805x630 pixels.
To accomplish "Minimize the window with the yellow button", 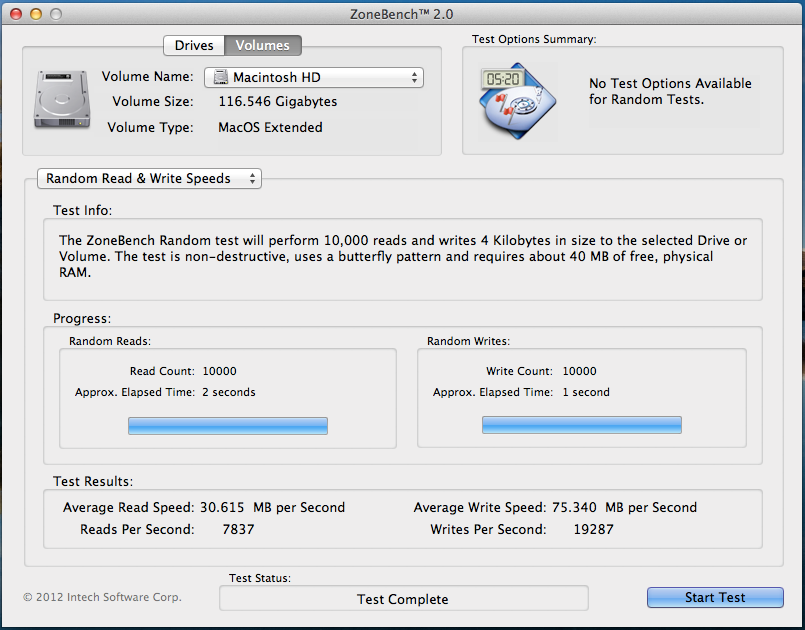I will coord(36,16).
